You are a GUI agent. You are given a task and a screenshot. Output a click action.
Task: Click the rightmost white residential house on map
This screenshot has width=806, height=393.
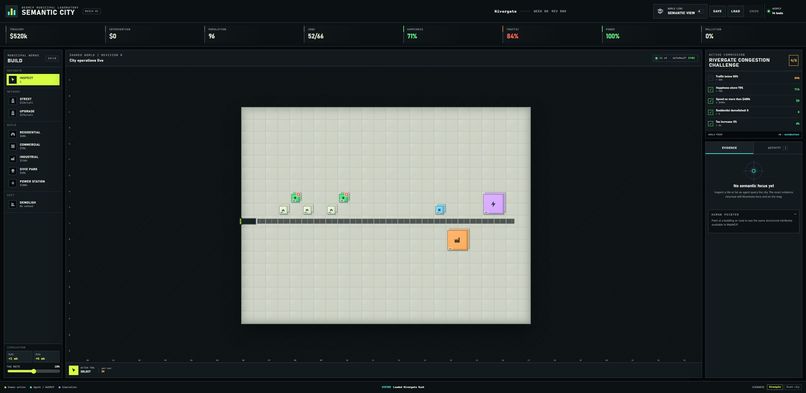pos(332,210)
